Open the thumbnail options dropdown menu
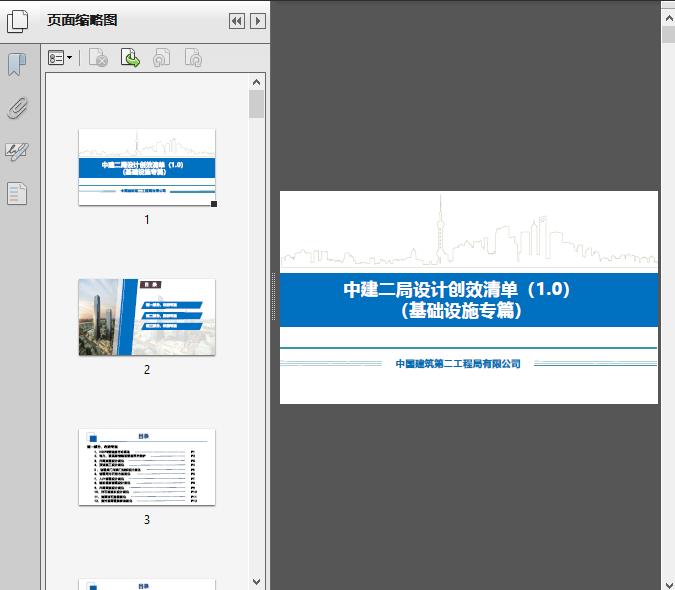 tap(60, 58)
